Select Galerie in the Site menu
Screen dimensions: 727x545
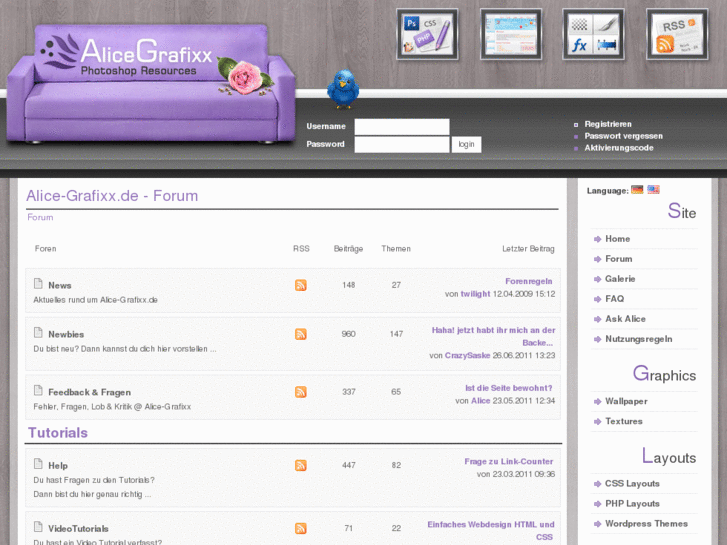click(620, 279)
